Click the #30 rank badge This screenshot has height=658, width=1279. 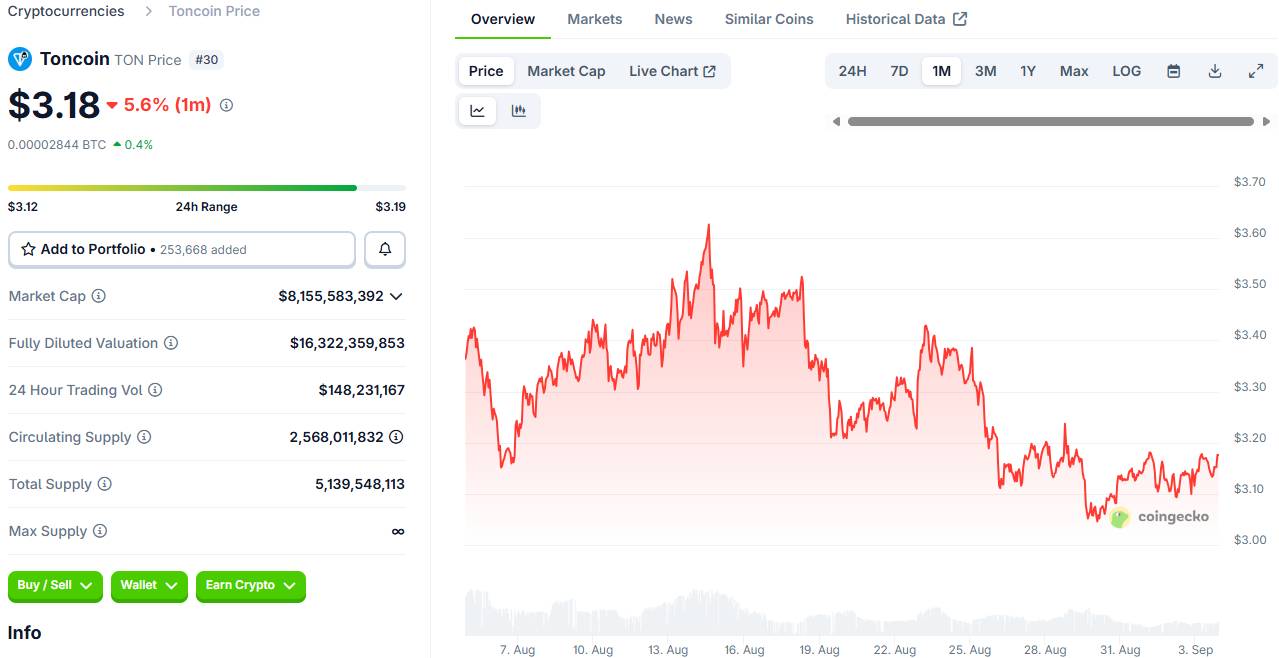click(x=206, y=59)
